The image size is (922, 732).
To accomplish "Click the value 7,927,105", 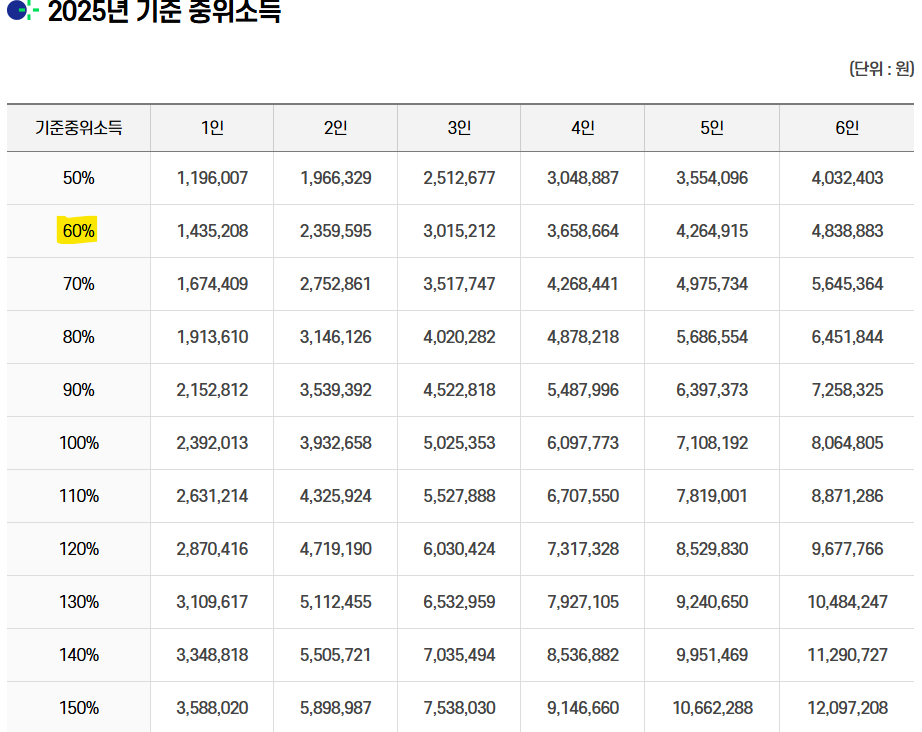I will point(583,601).
